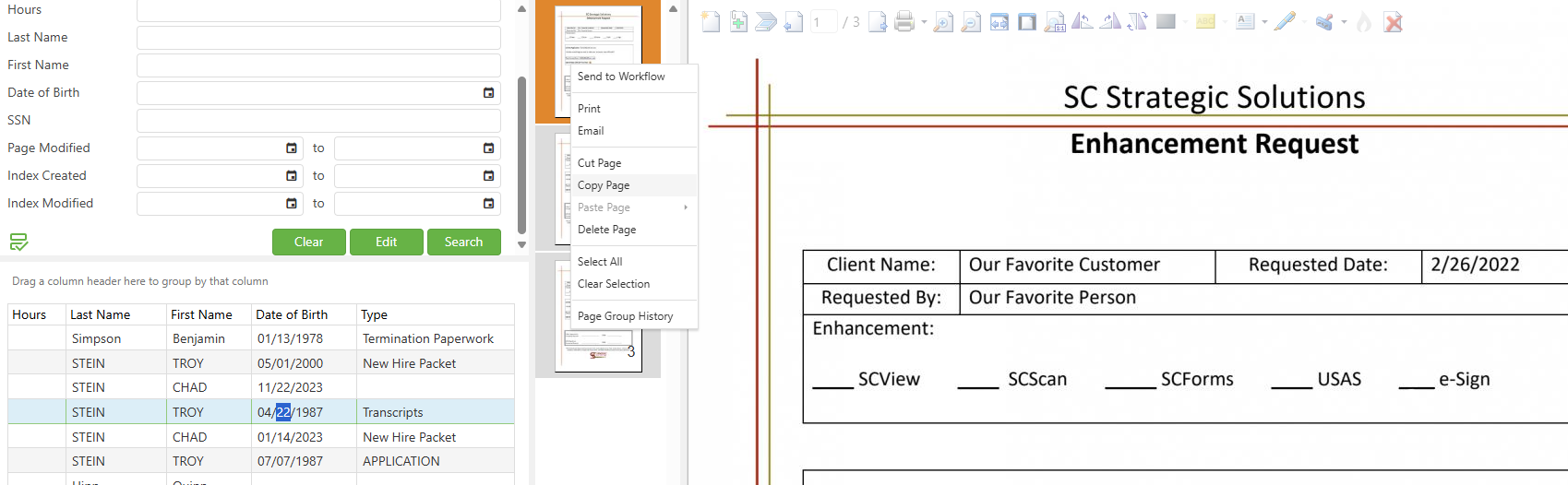Image resolution: width=1568 pixels, height=485 pixels.
Task: Expand the Paste Page submenu arrow
Action: click(686, 207)
